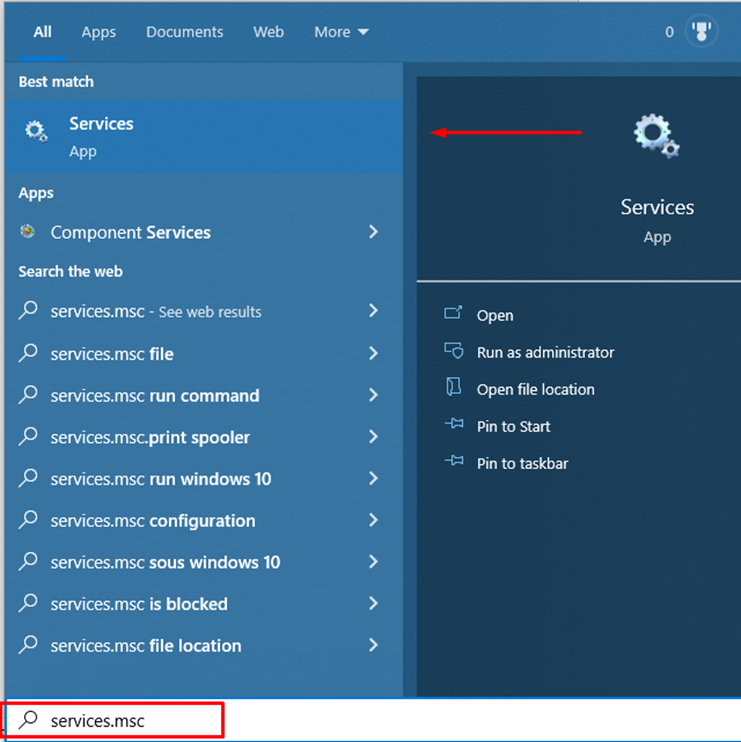Viewport: 741px width, 742px height.
Task: Select 'services.msc file location' web suggestion
Action: tap(146, 645)
